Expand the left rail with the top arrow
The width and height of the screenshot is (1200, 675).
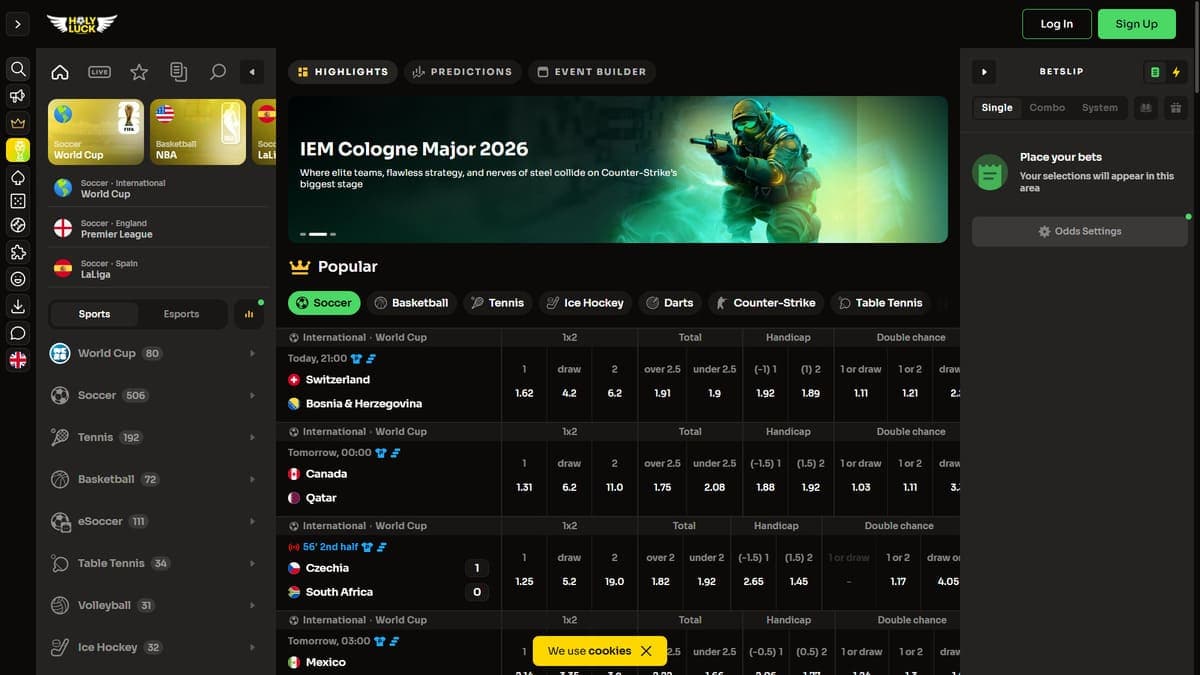click(17, 23)
